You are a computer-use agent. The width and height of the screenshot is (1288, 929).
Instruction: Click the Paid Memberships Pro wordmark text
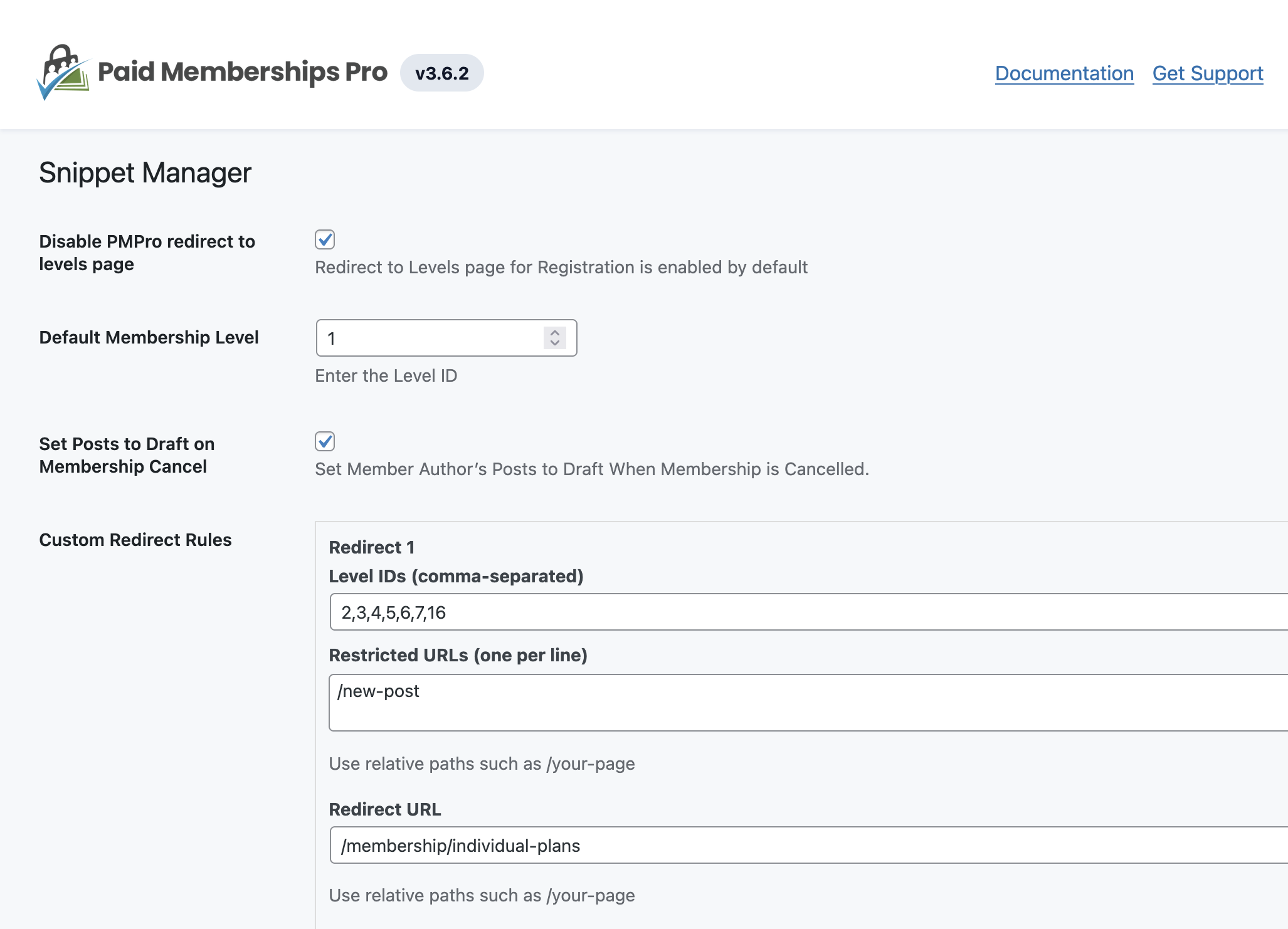pos(243,73)
